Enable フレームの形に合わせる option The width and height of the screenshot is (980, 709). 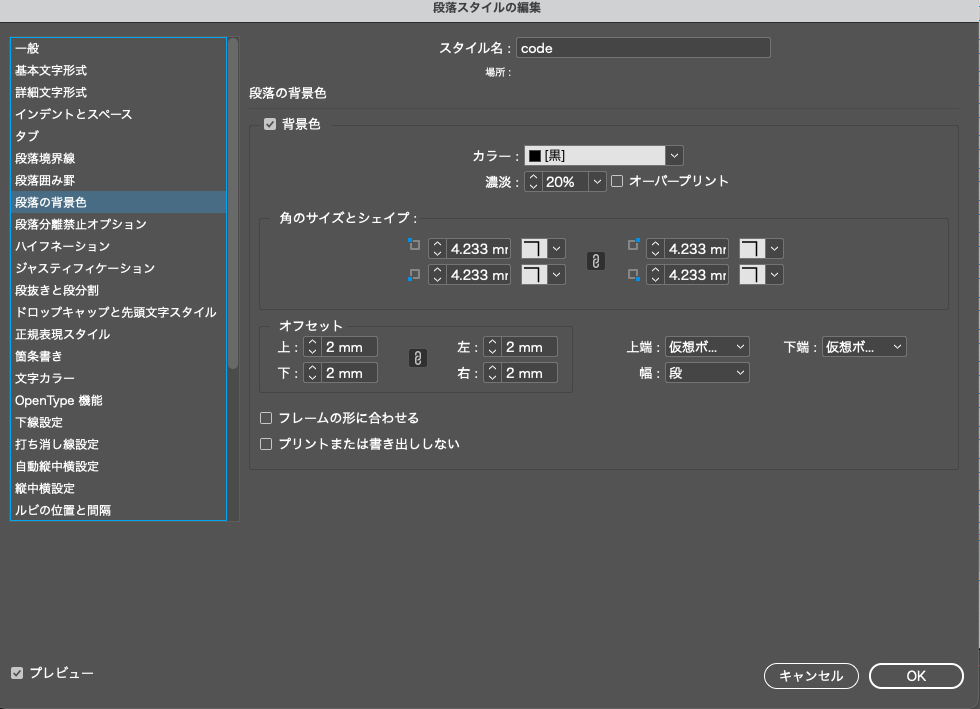pyautogui.click(x=265, y=418)
